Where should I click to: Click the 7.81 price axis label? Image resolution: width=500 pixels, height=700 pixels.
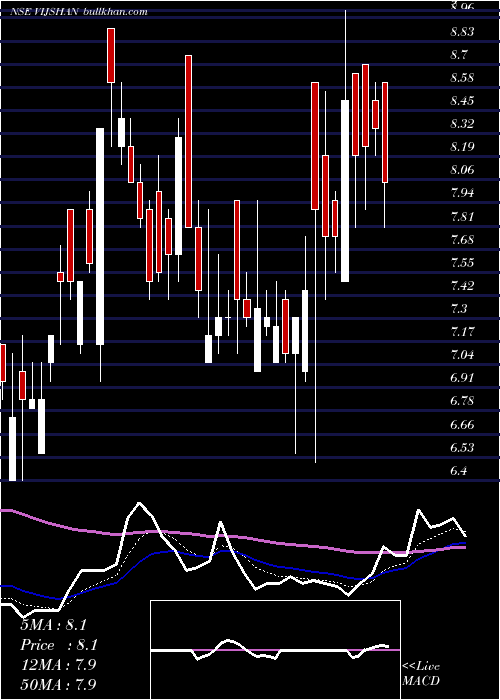click(x=462, y=216)
